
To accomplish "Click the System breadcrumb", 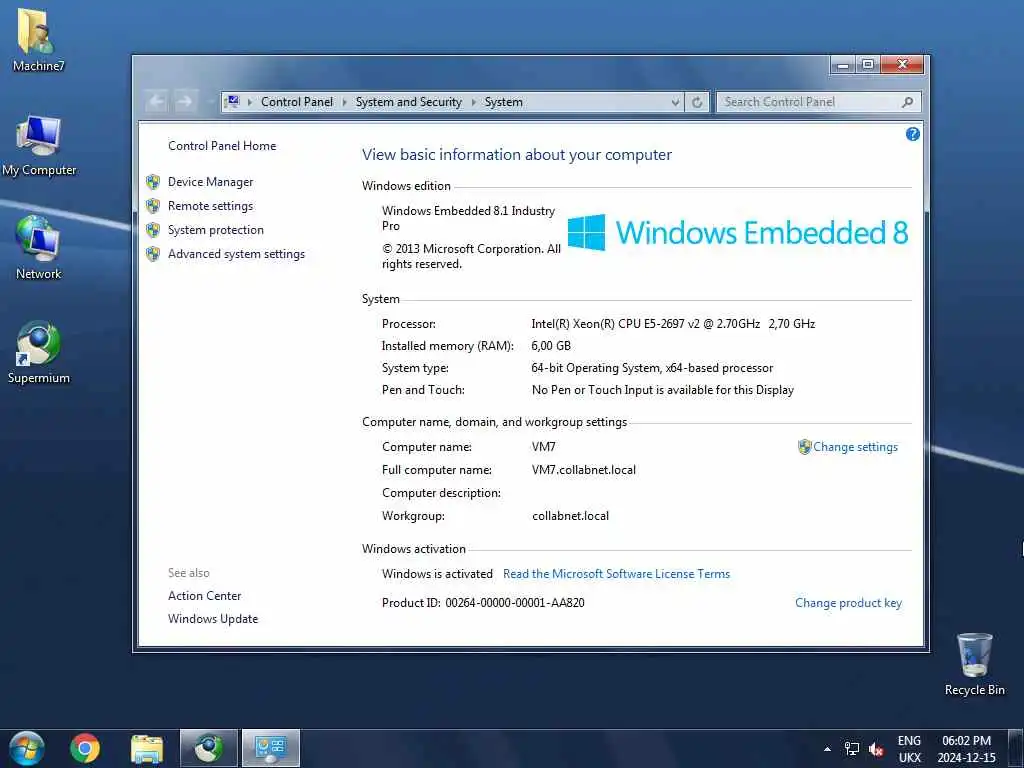I will (504, 102).
